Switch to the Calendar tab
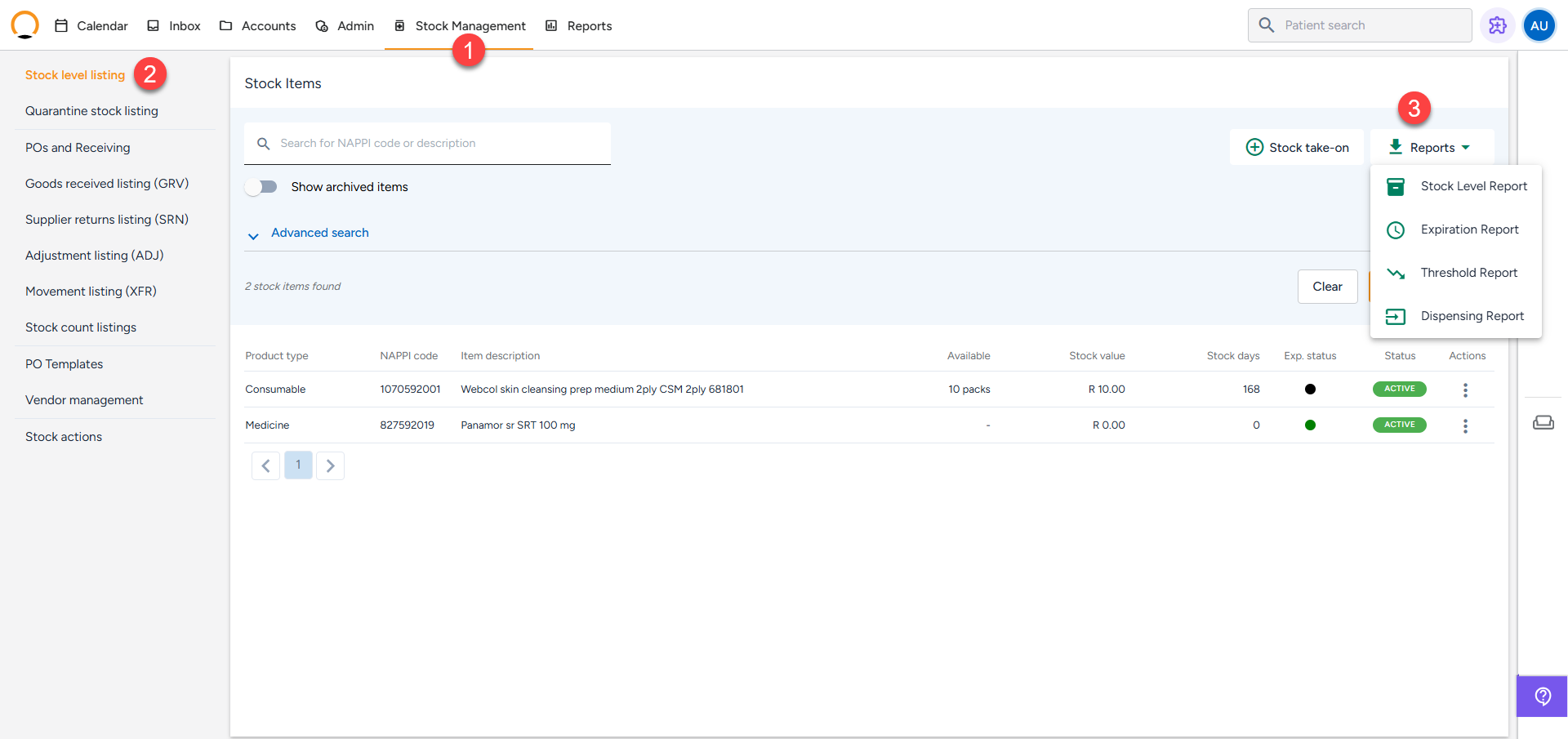The image size is (1568, 739). pos(91,26)
